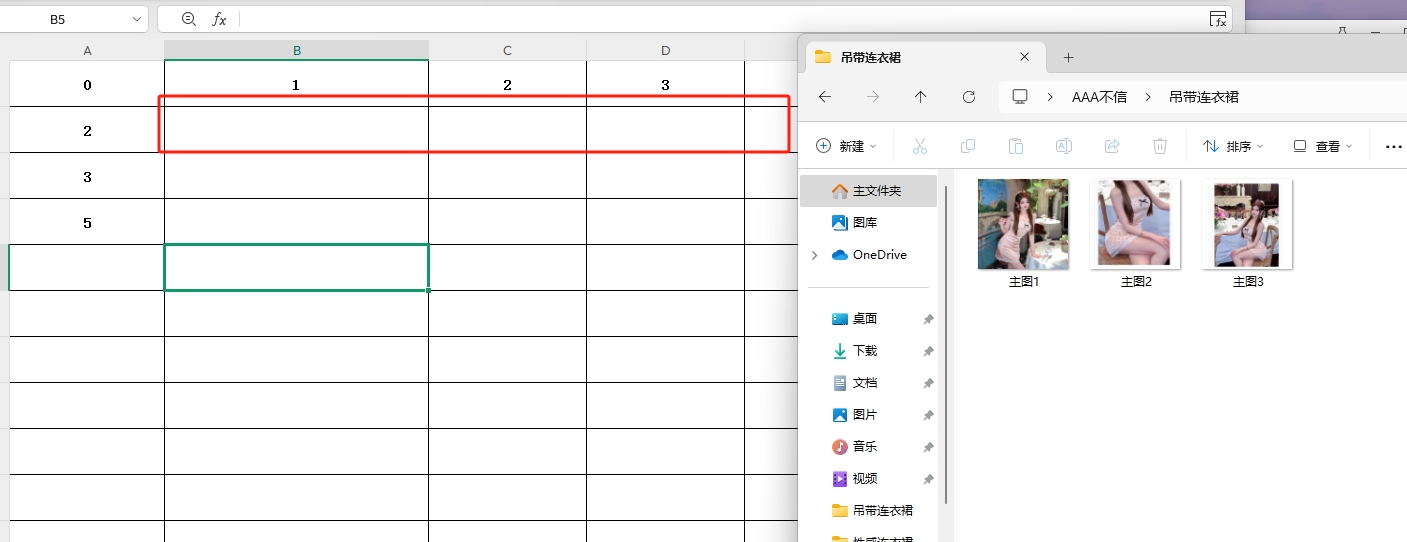Open the 新建 dropdown in Explorer
The width and height of the screenshot is (1407, 542).
(x=846, y=146)
